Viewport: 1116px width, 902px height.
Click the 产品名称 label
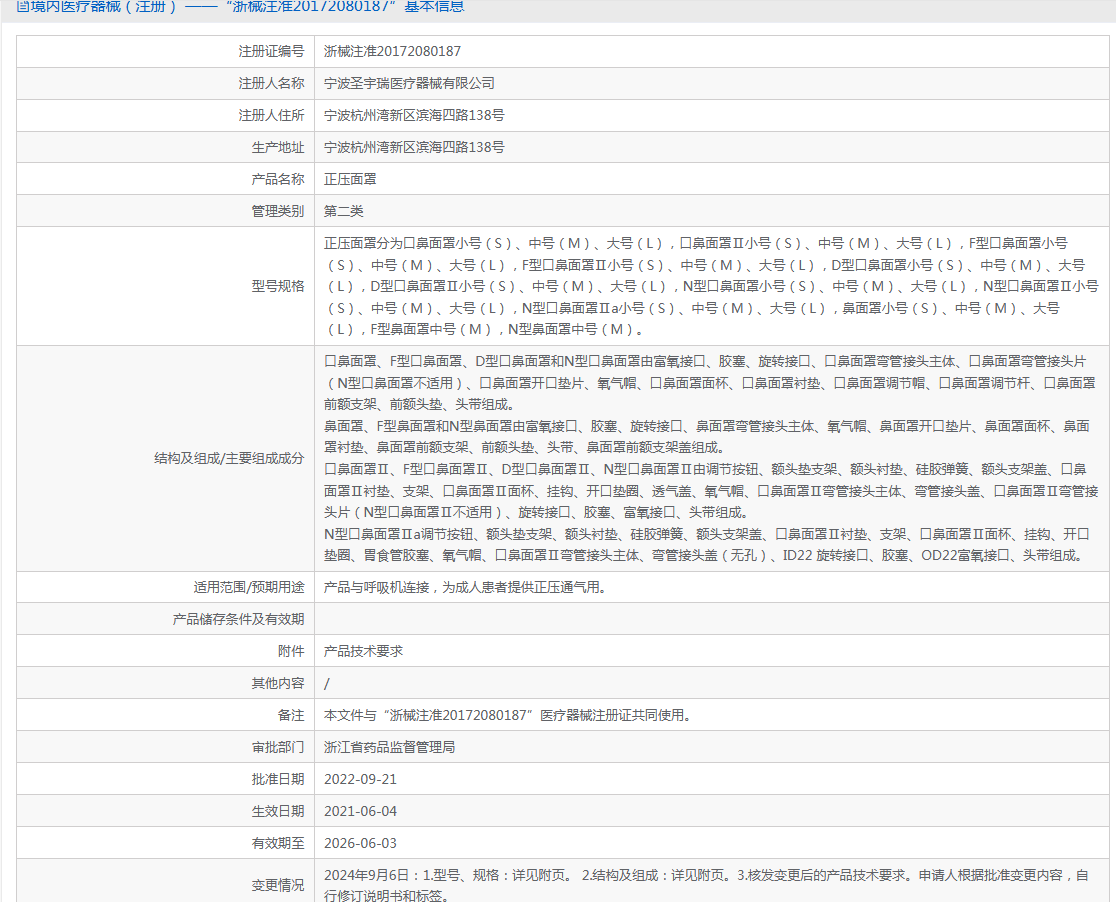(278, 179)
